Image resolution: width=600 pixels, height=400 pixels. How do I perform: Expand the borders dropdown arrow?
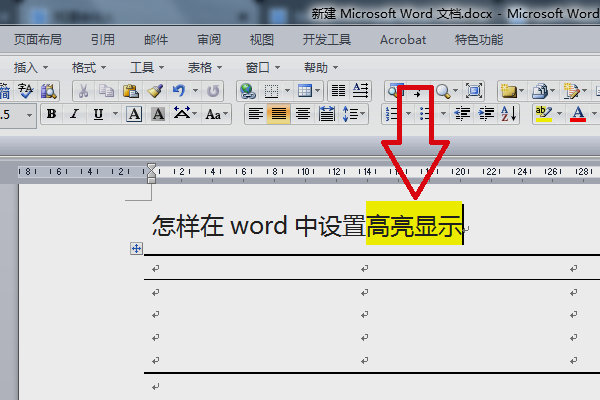(287, 91)
